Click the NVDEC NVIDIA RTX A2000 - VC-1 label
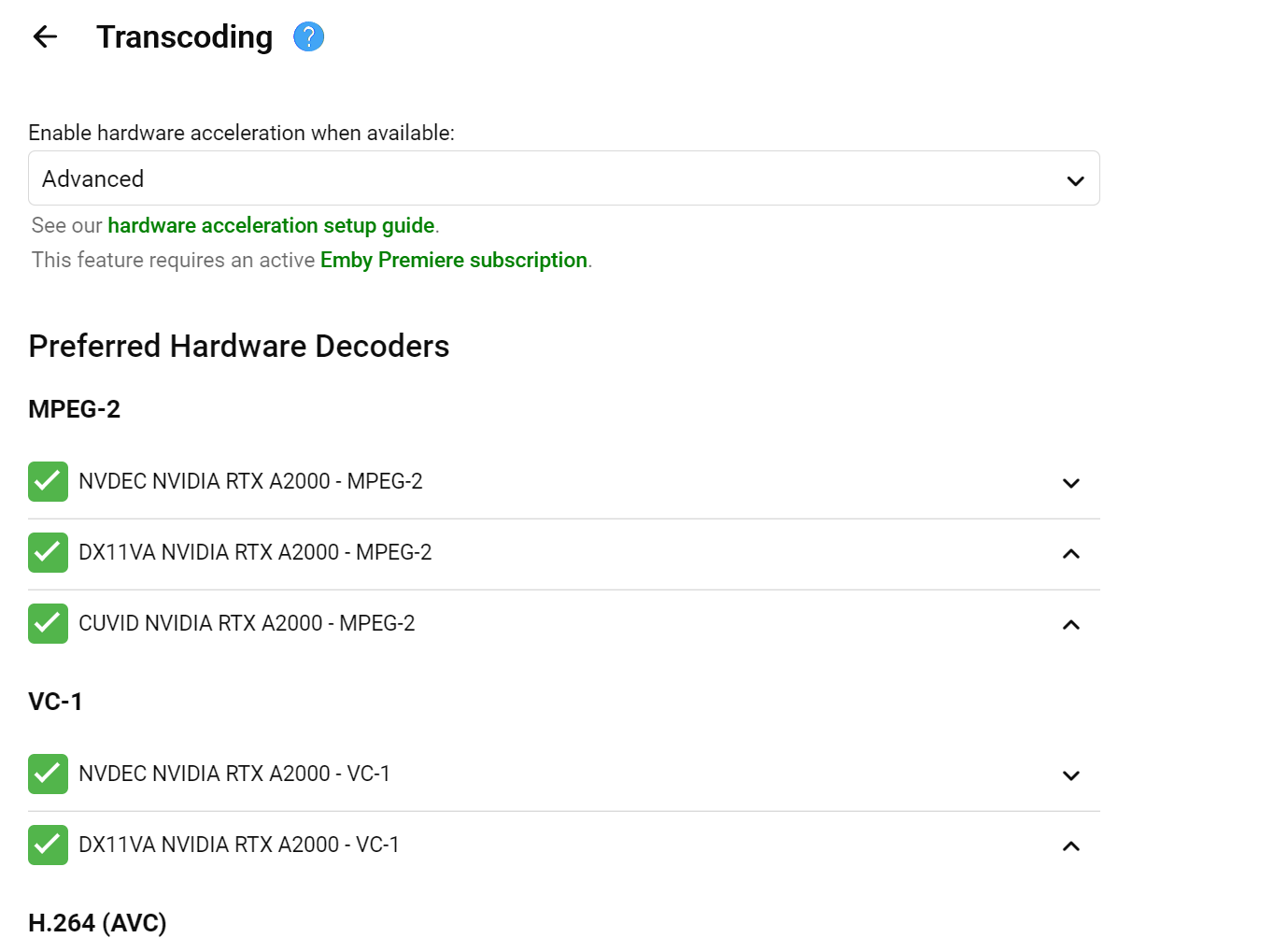1288x952 pixels. (x=234, y=774)
